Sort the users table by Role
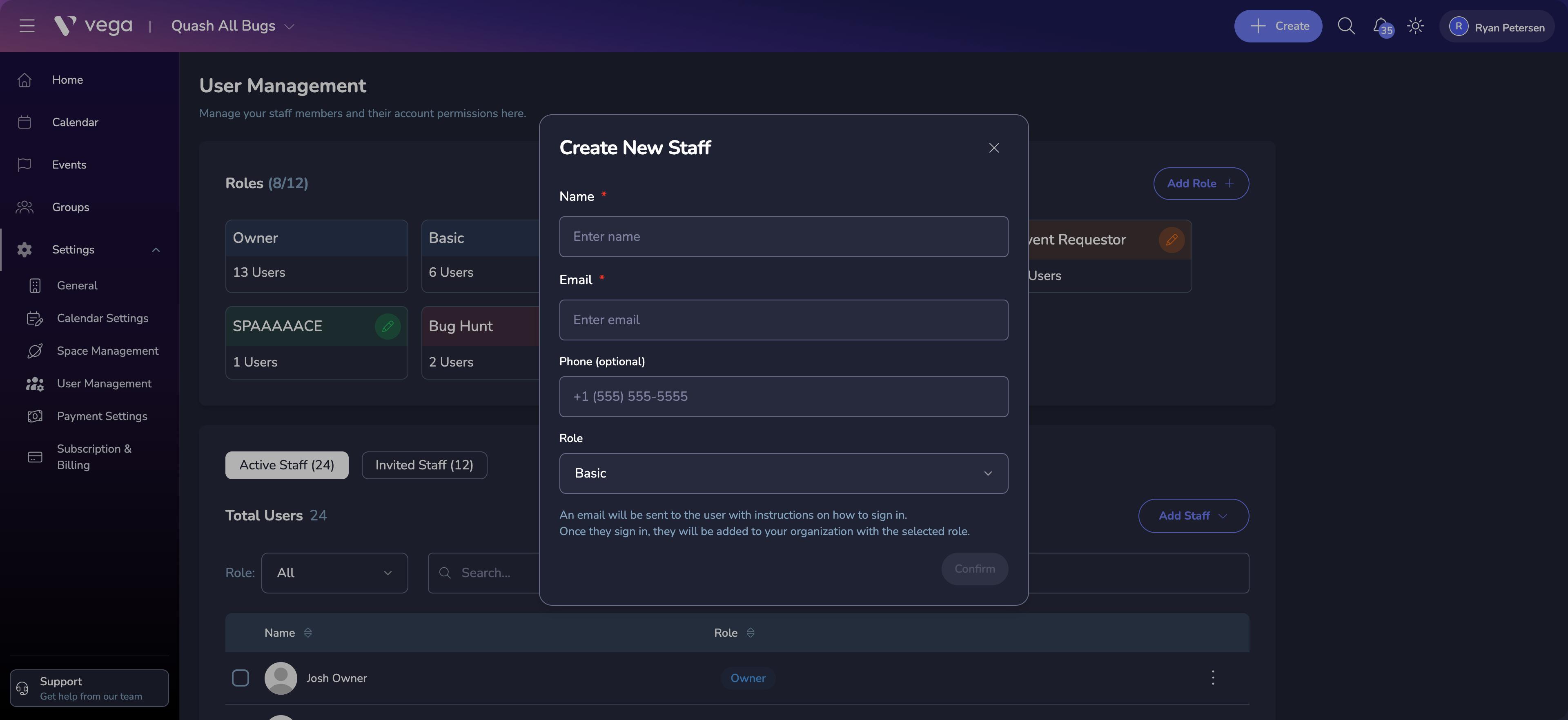Viewport: 1568px width, 720px height. 751,632
